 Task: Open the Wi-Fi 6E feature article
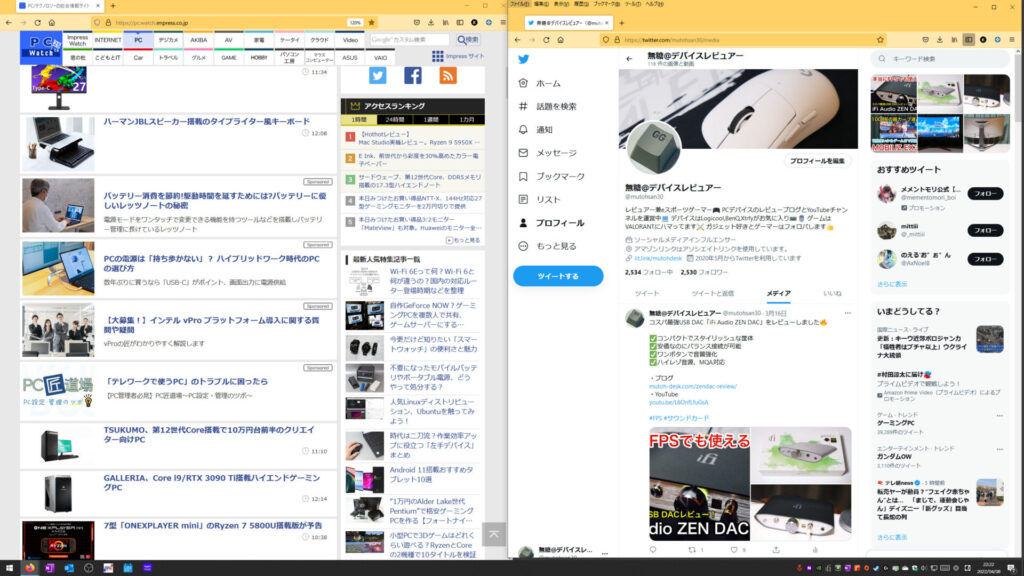433,281
